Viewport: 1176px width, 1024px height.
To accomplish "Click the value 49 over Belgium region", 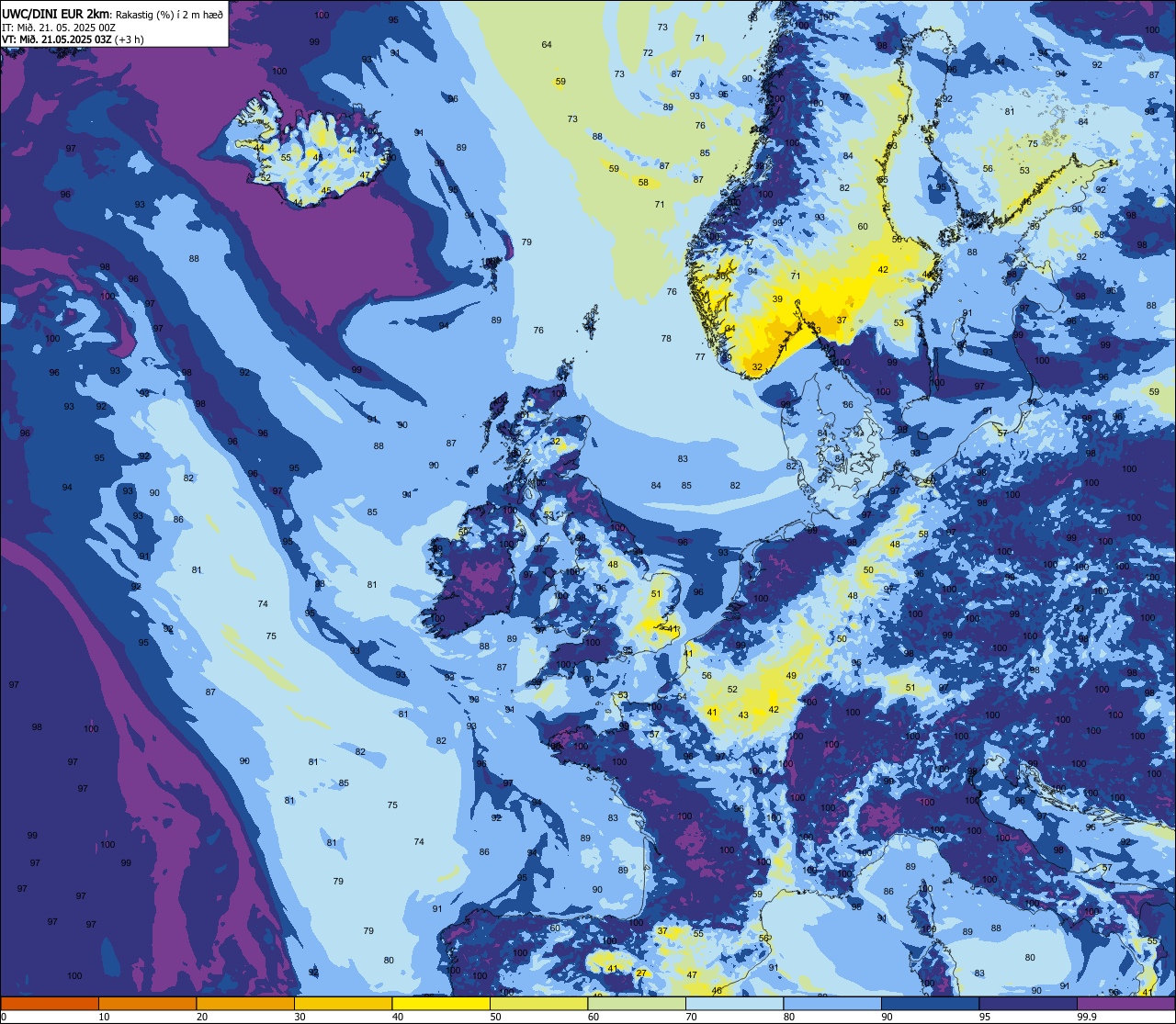I will pyautogui.click(x=791, y=675).
